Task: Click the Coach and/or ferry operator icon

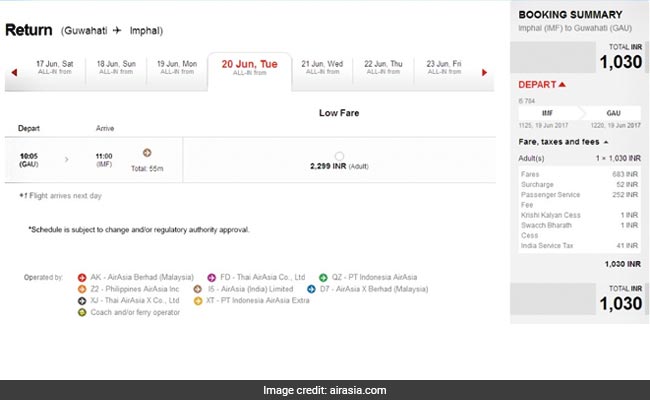Action: click(81, 313)
